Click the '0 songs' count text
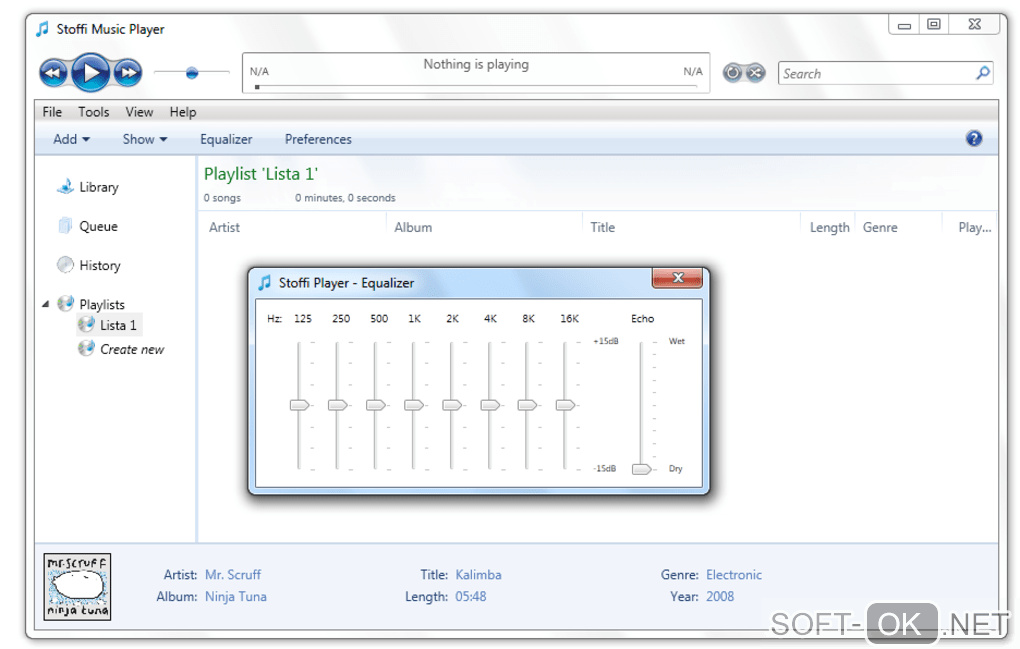The width and height of the screenshot is (1020, 649). (x=222, y=198)
